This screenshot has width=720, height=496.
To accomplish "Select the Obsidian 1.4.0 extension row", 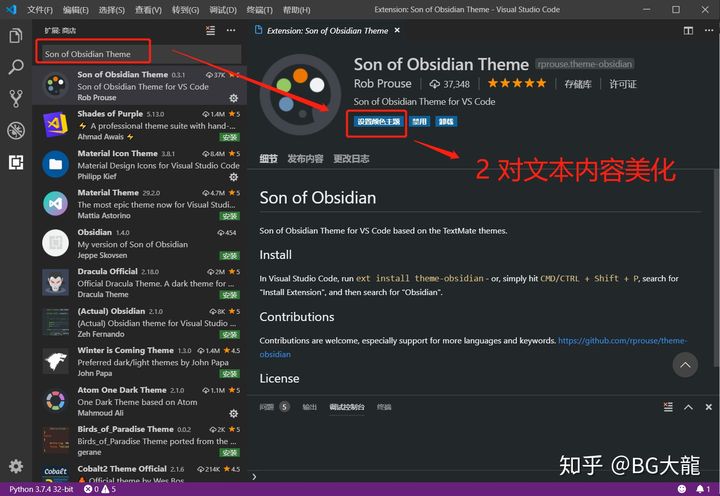I will 140,243.
